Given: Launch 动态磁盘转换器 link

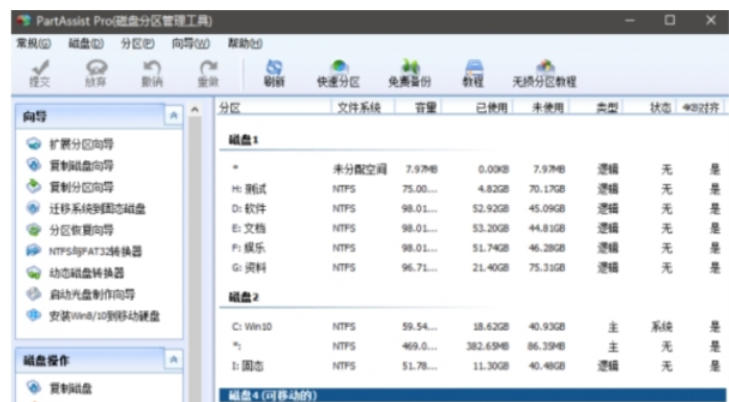Looking at the screenshot, I should [x=87, y=273].
